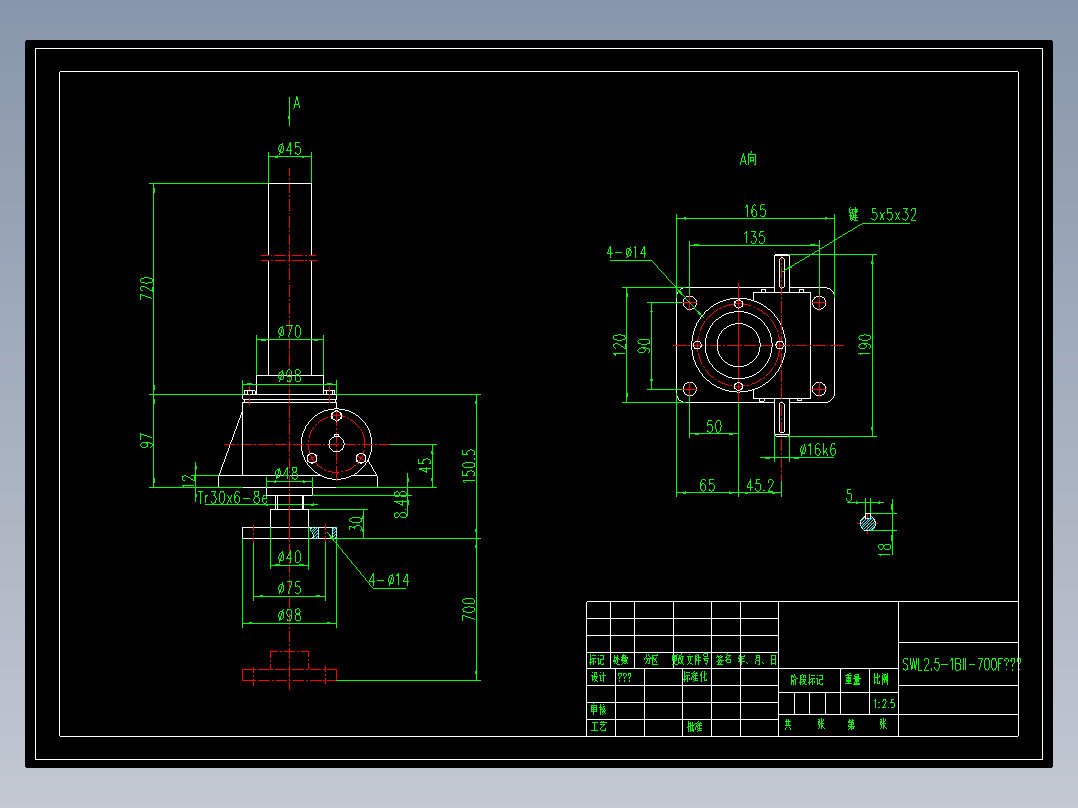This screenshot has height=808, width=1078.
Task: Select the 'ø40' diameter dimension label
Action: click(x=289, y=557)
